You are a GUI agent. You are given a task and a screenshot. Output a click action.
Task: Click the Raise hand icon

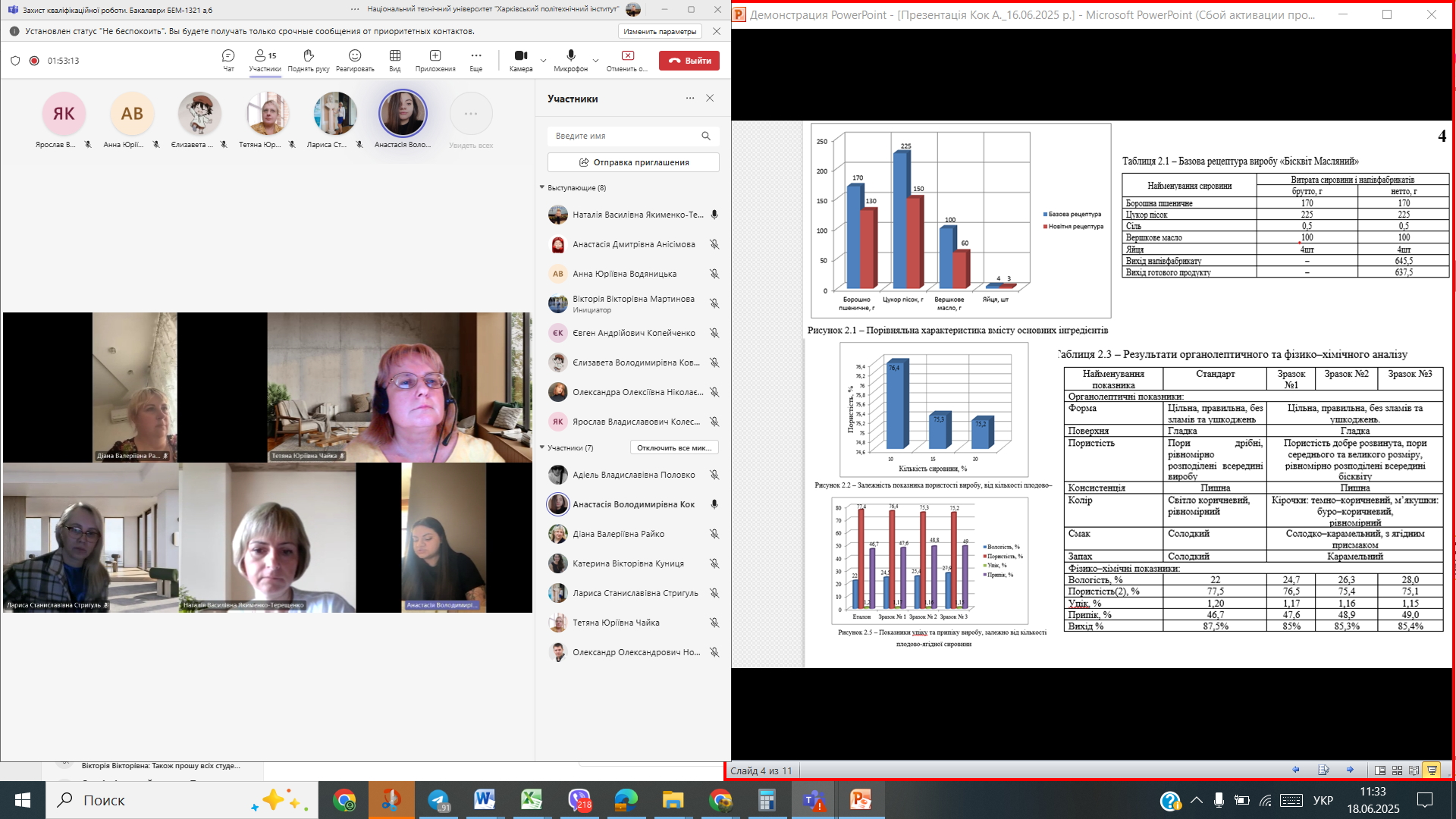(308, 56)
